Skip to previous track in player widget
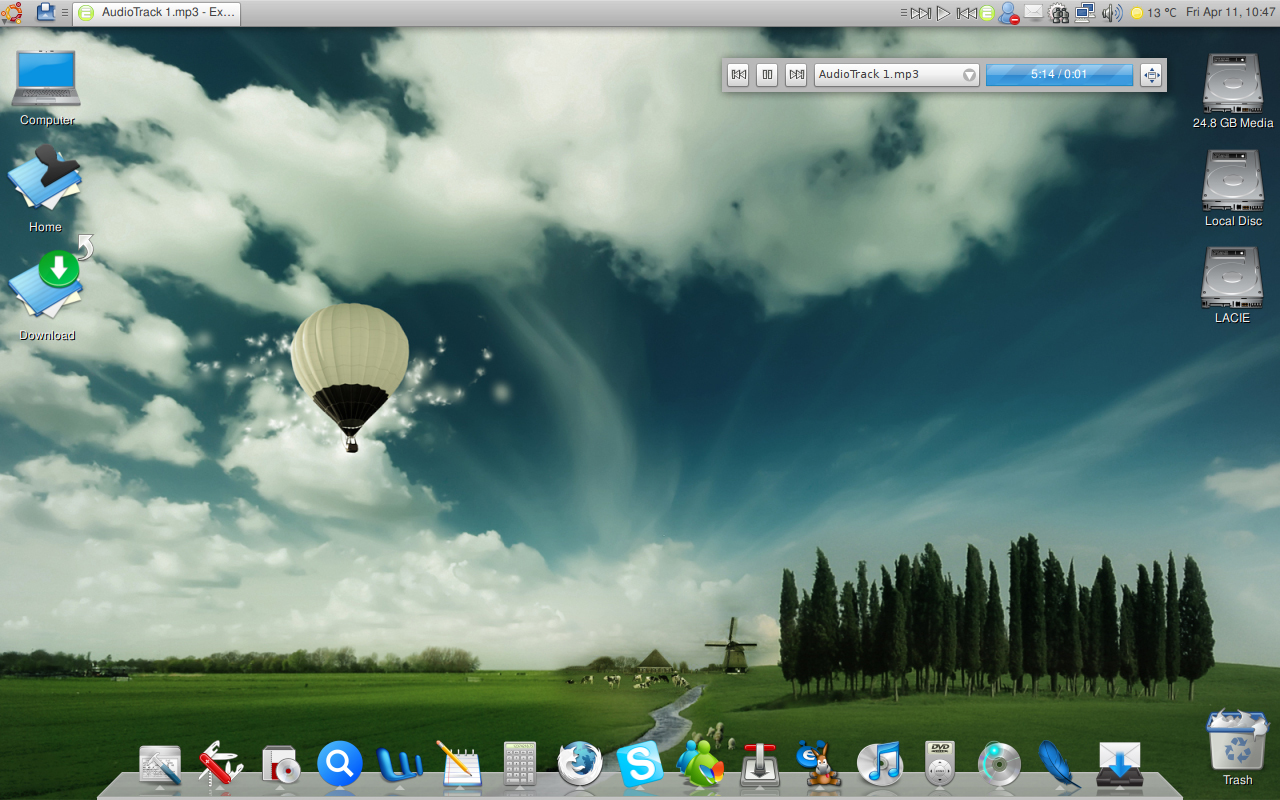This screenshot has height=800, width=1280. click(738, 75)
